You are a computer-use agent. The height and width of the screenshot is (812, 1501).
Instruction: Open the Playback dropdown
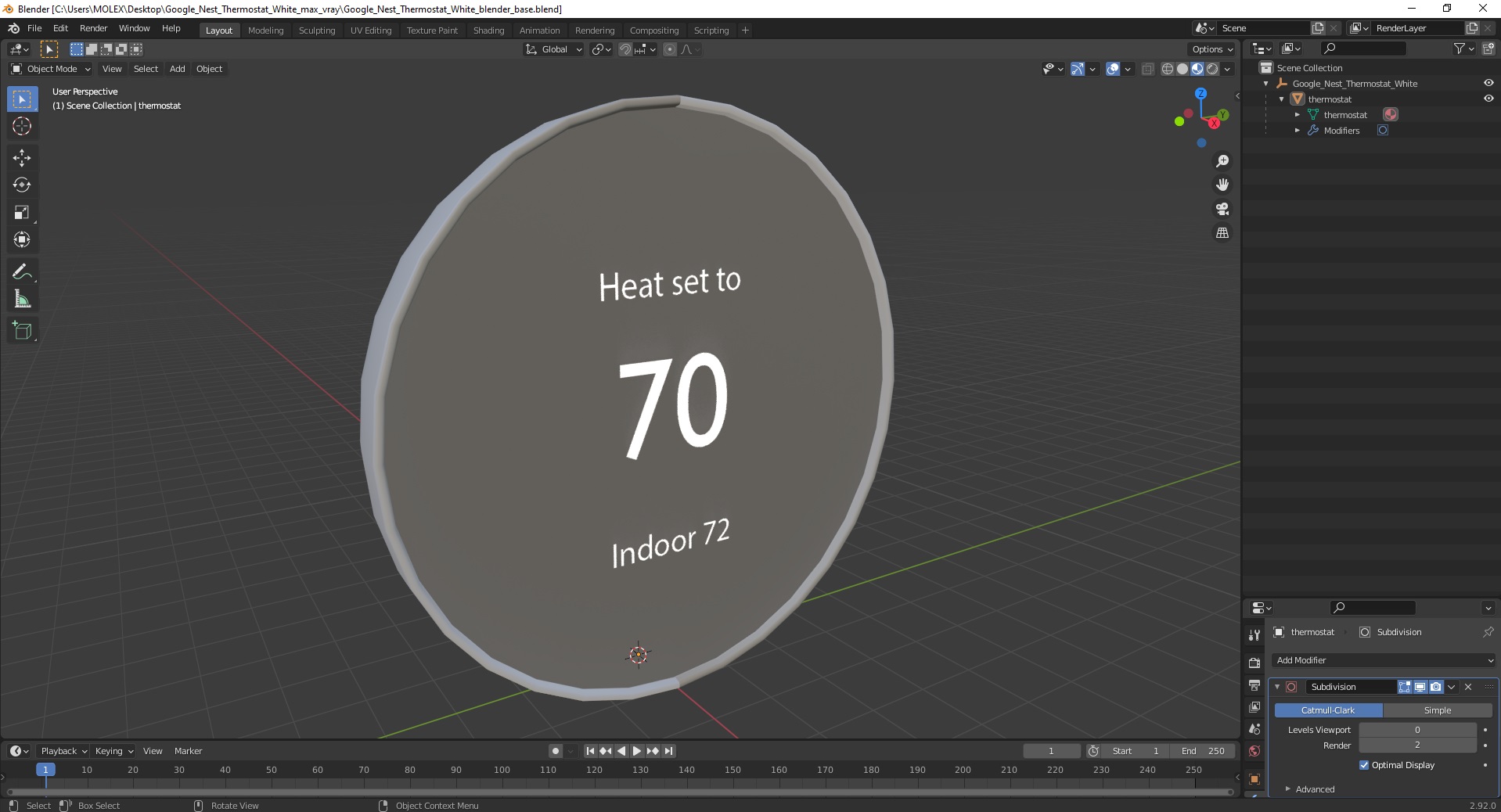(63, 751)
